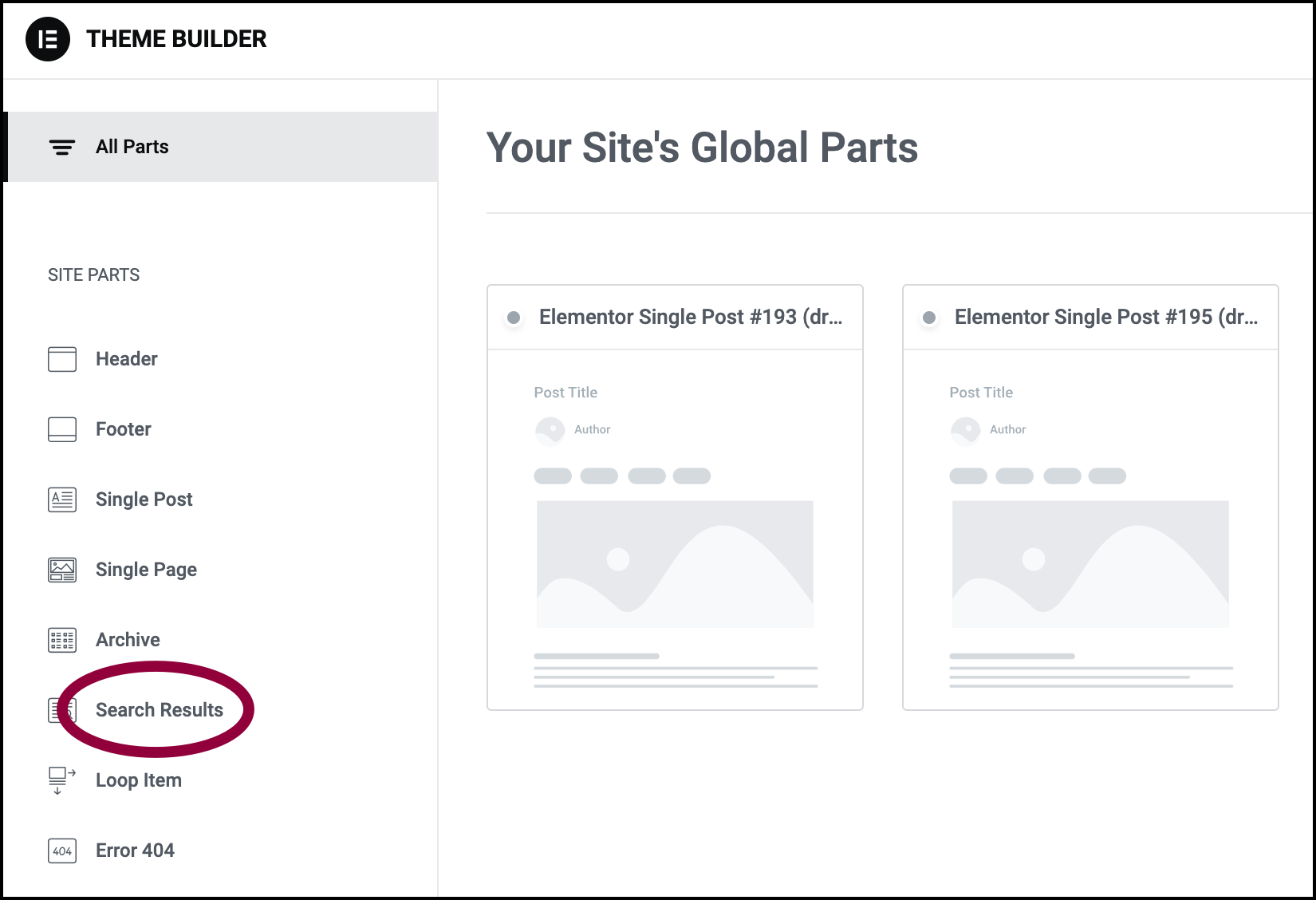Screen dimensions: 1316x900
Task: Click the Single Post #195 preview thumbnail
Action: [x=1091, y=530]
